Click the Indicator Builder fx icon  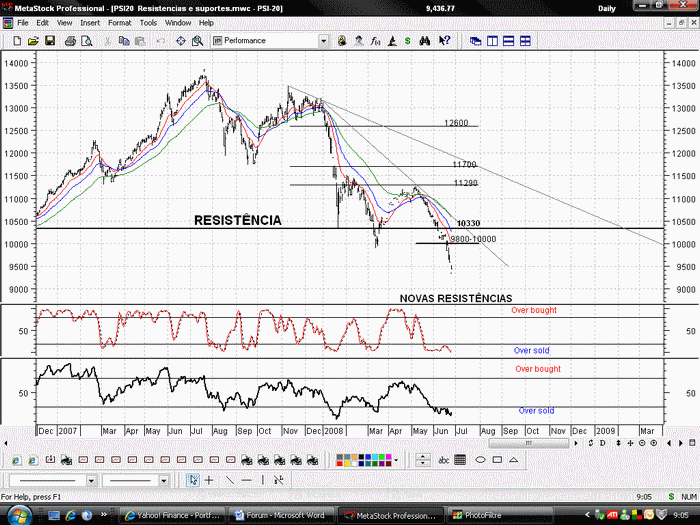pyautogui.click(x=375, y=41)
